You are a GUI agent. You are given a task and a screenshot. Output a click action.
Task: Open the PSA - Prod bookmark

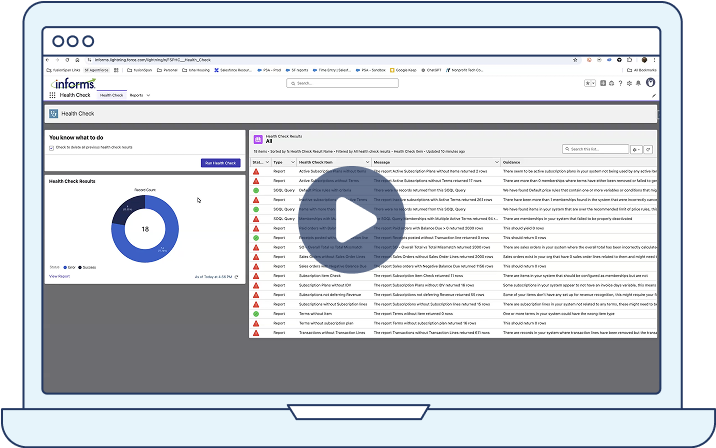coord(269,70)
